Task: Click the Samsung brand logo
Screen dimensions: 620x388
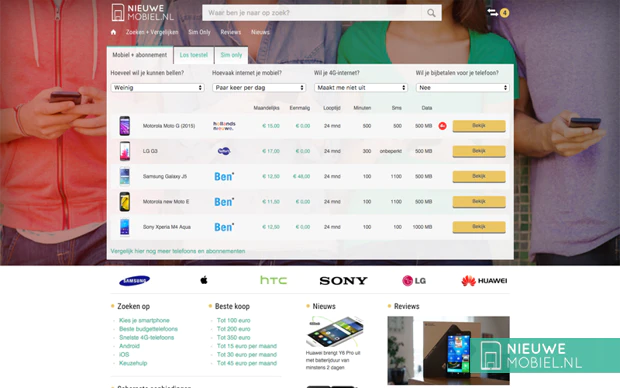Action: [x=134, y=280]
